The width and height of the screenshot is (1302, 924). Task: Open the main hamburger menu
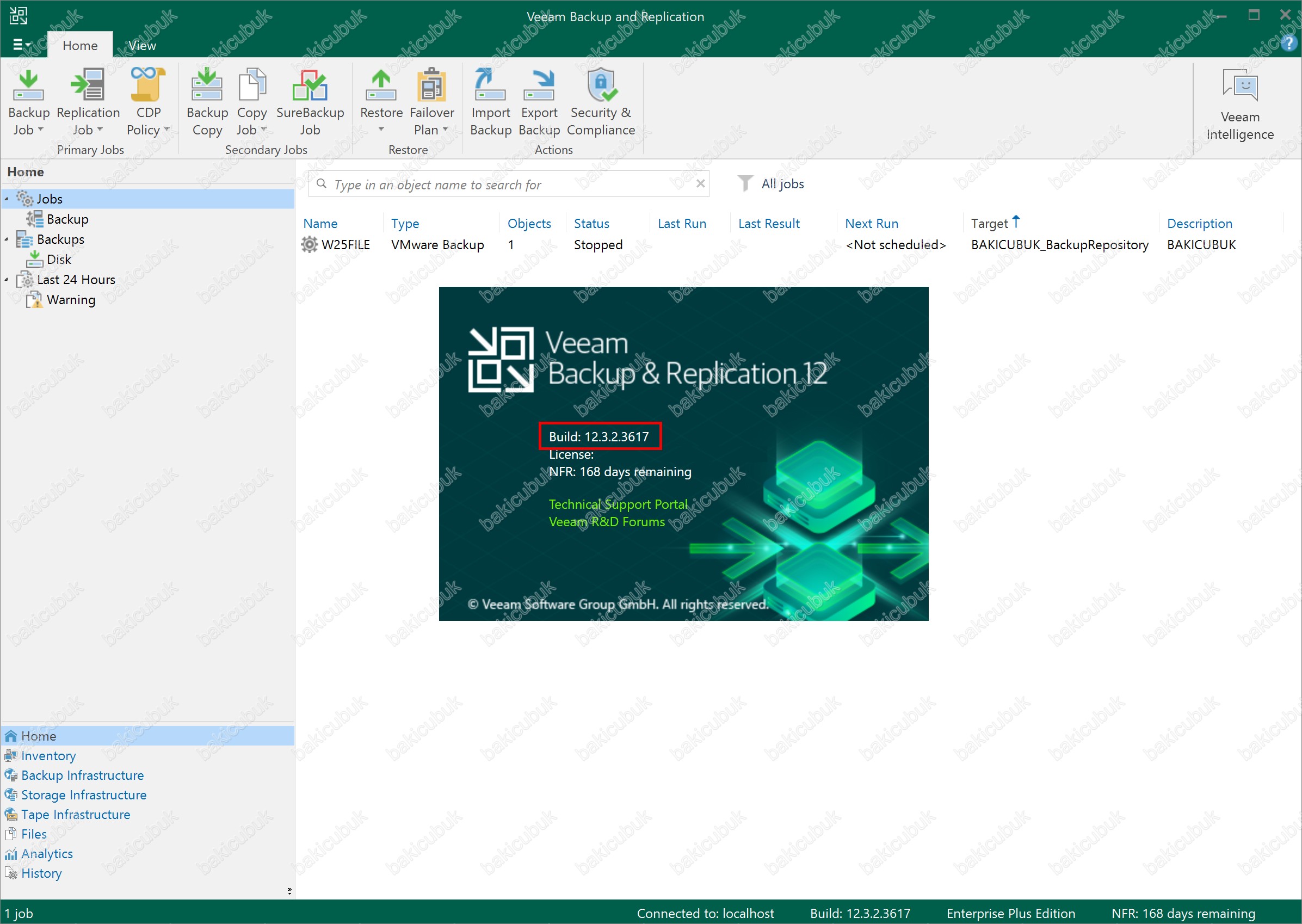point(22,45)
